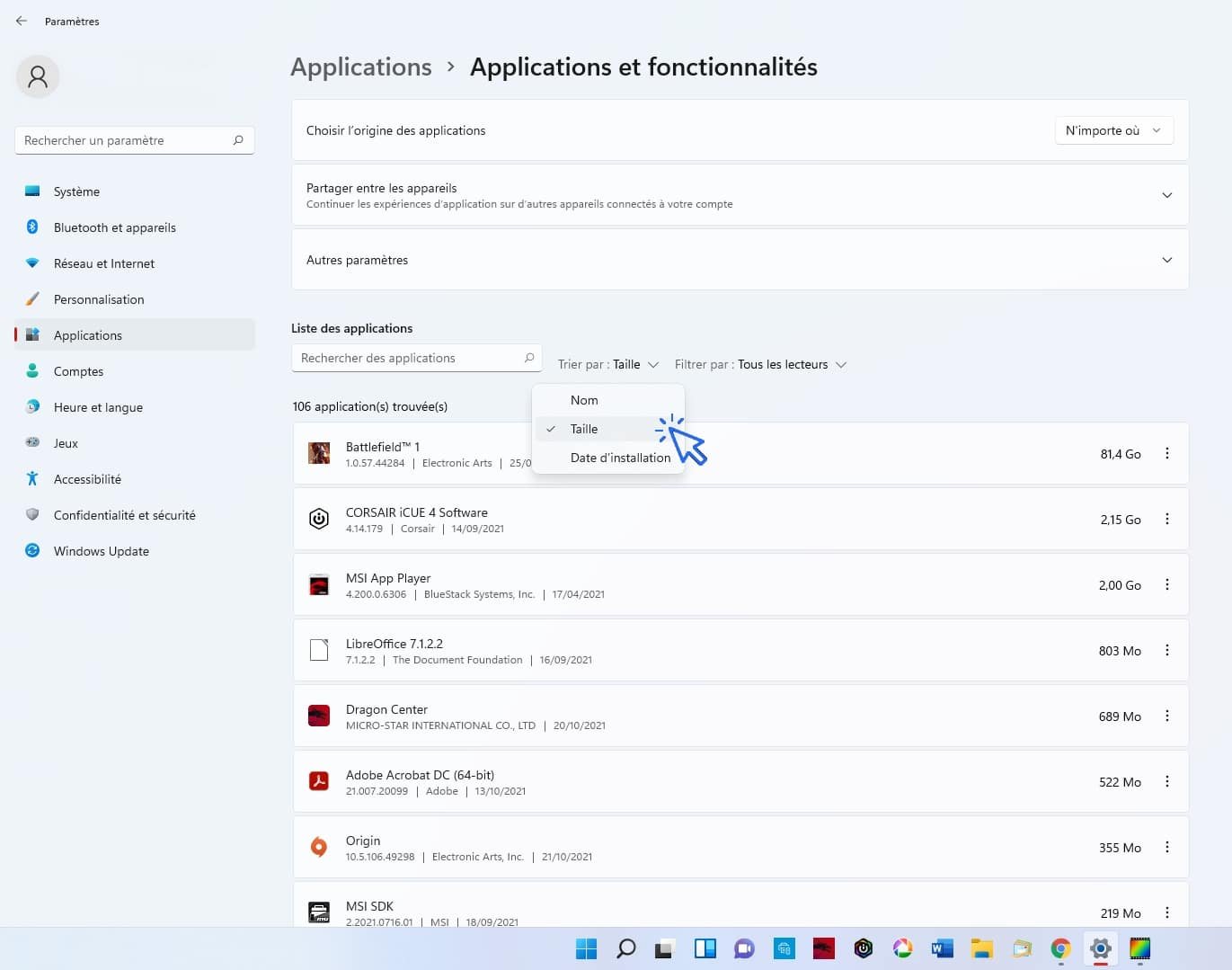Click the 803 Mo size value
The width and height of the screenshot is (1232, 970).
(1120, 651)
